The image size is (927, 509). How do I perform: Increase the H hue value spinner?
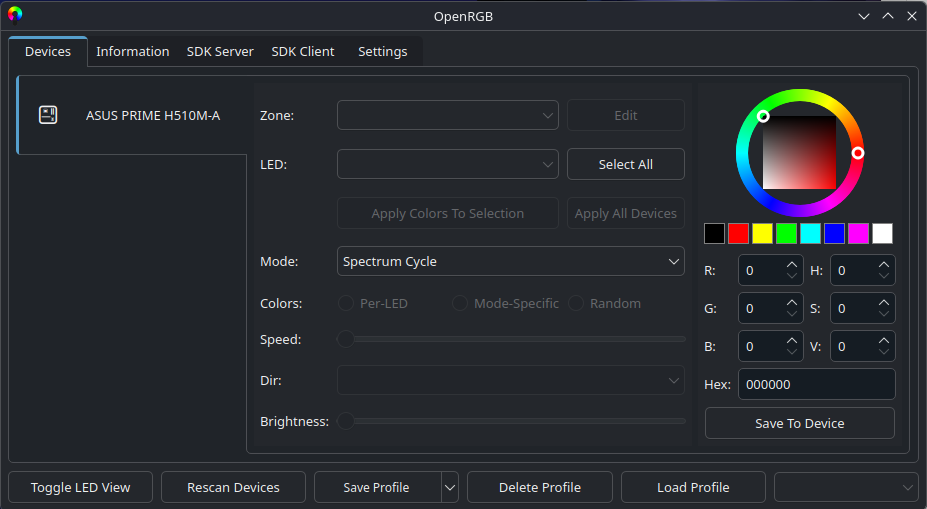[884, 265]
